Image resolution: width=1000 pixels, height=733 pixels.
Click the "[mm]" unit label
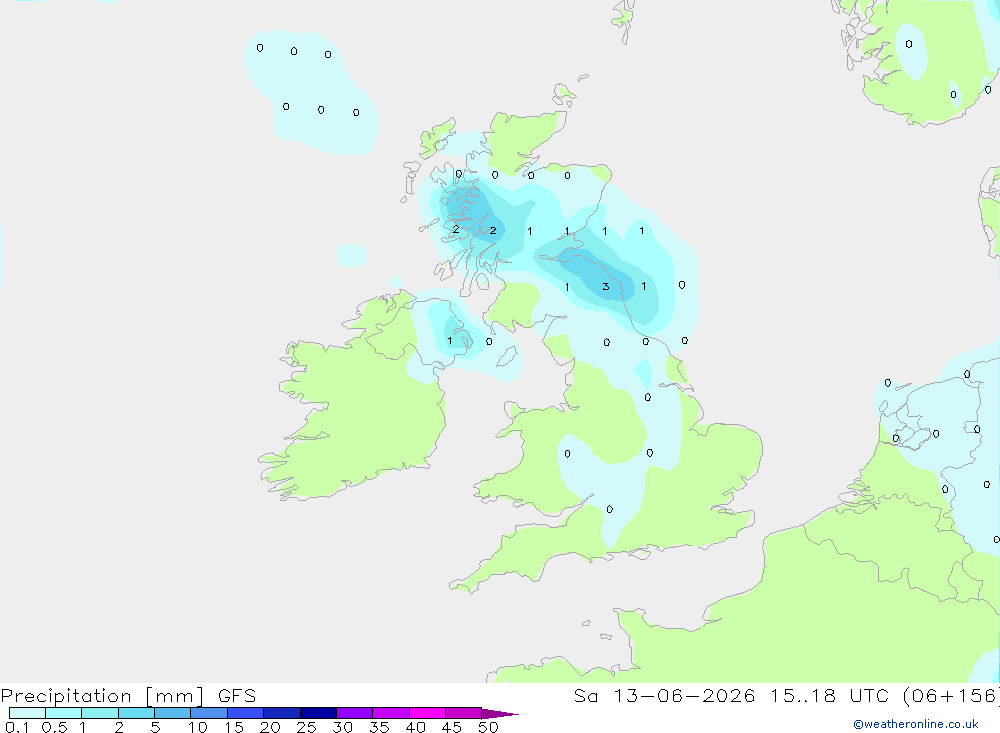point(175,696)
